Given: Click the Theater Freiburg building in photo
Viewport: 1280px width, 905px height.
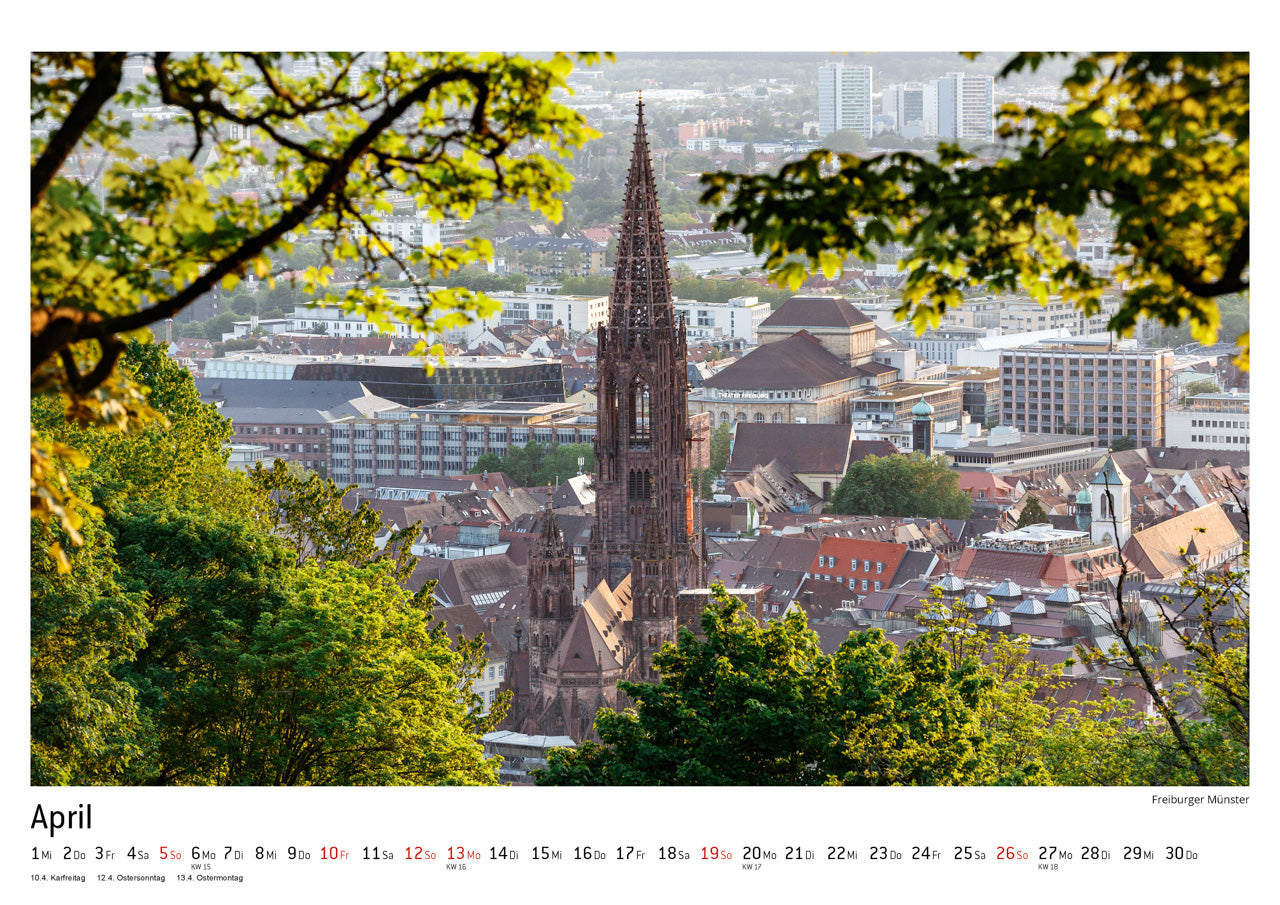Looking at the screenshot, I should coord(780,380).
